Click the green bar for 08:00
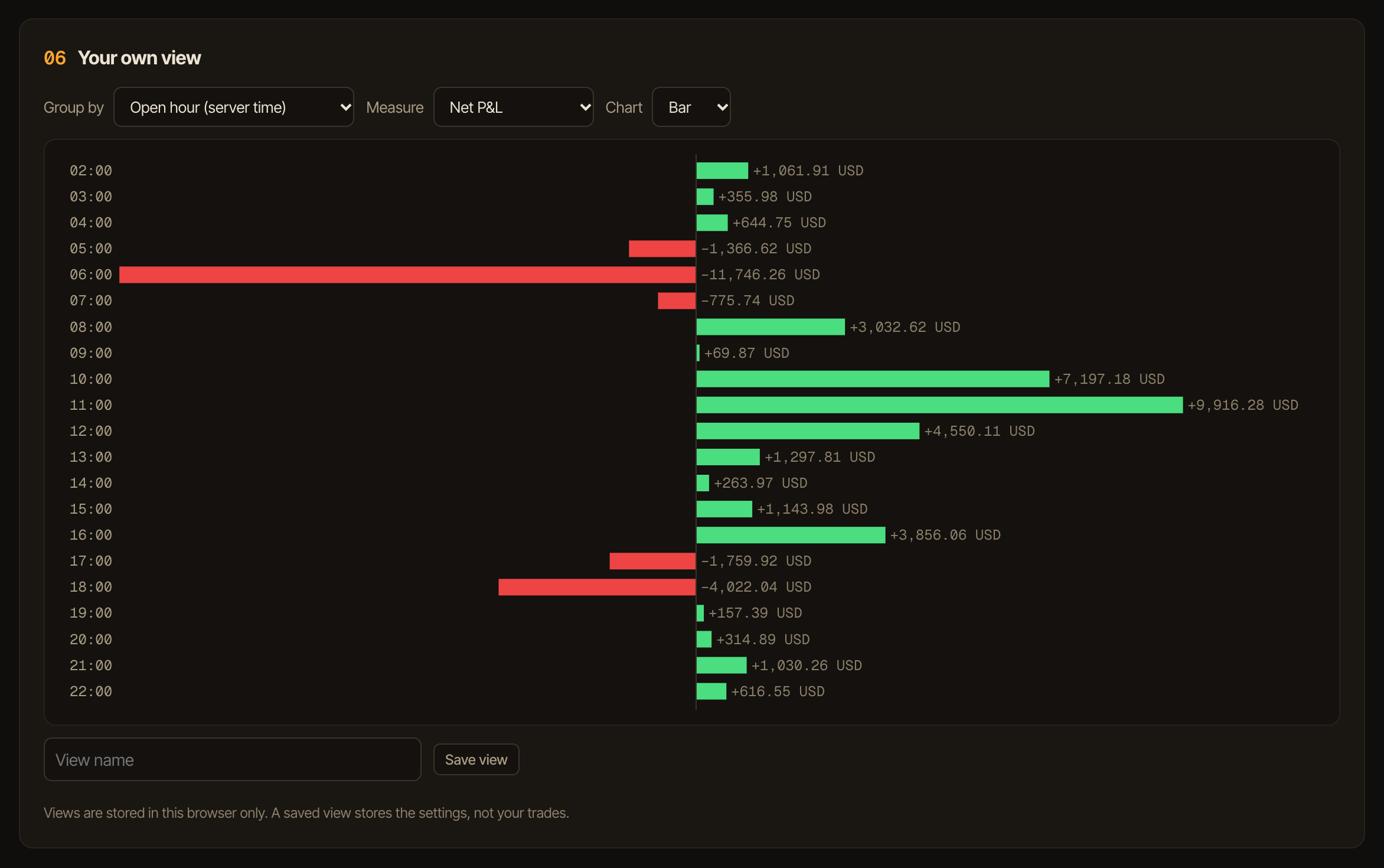Viewport: 1384px width, 868px height. (x=771, y=327)
